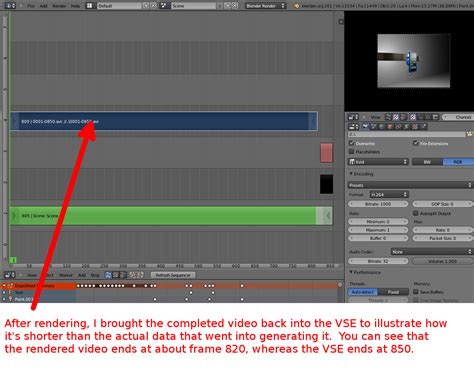Select Sequencer and Preview combined view icon in sequencer header
The height and width of the screenshot is (376, 474).
click(123, 275)
